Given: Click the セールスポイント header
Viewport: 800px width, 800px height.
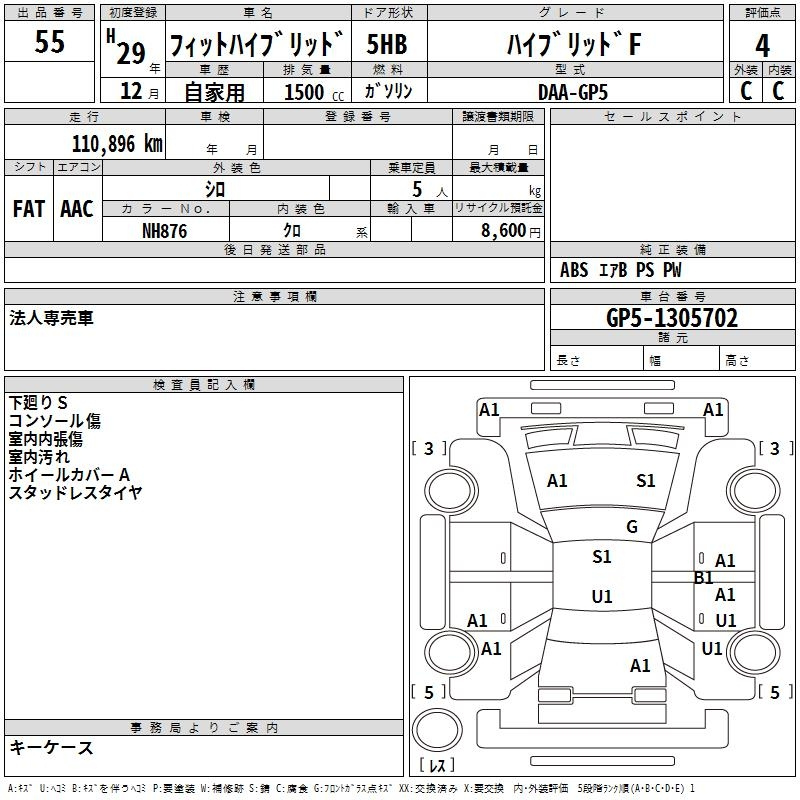Looking at the screenshot, I should (x=672, y=117).
